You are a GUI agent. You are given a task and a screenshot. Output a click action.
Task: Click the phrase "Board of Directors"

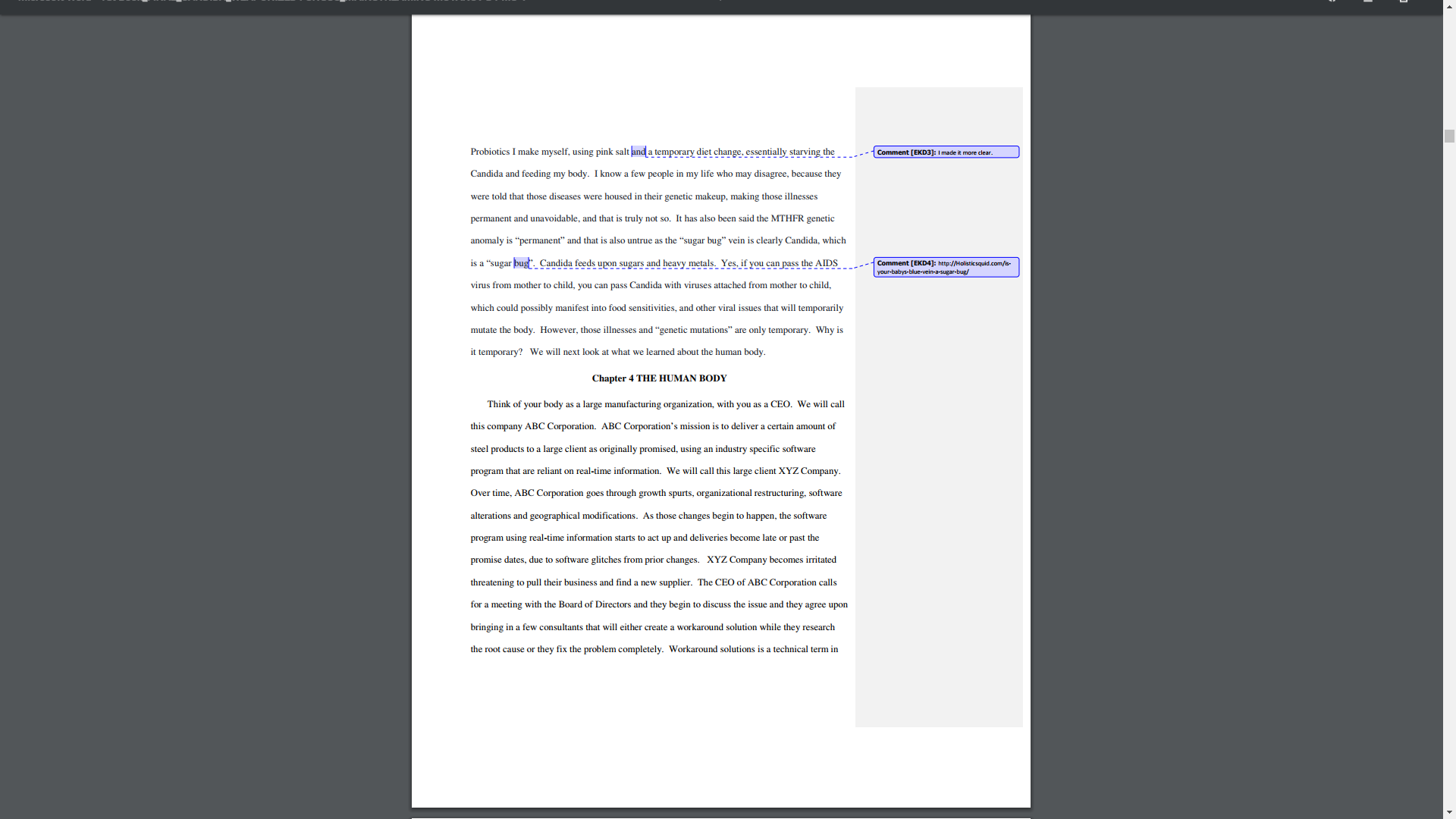pos(595,604)
